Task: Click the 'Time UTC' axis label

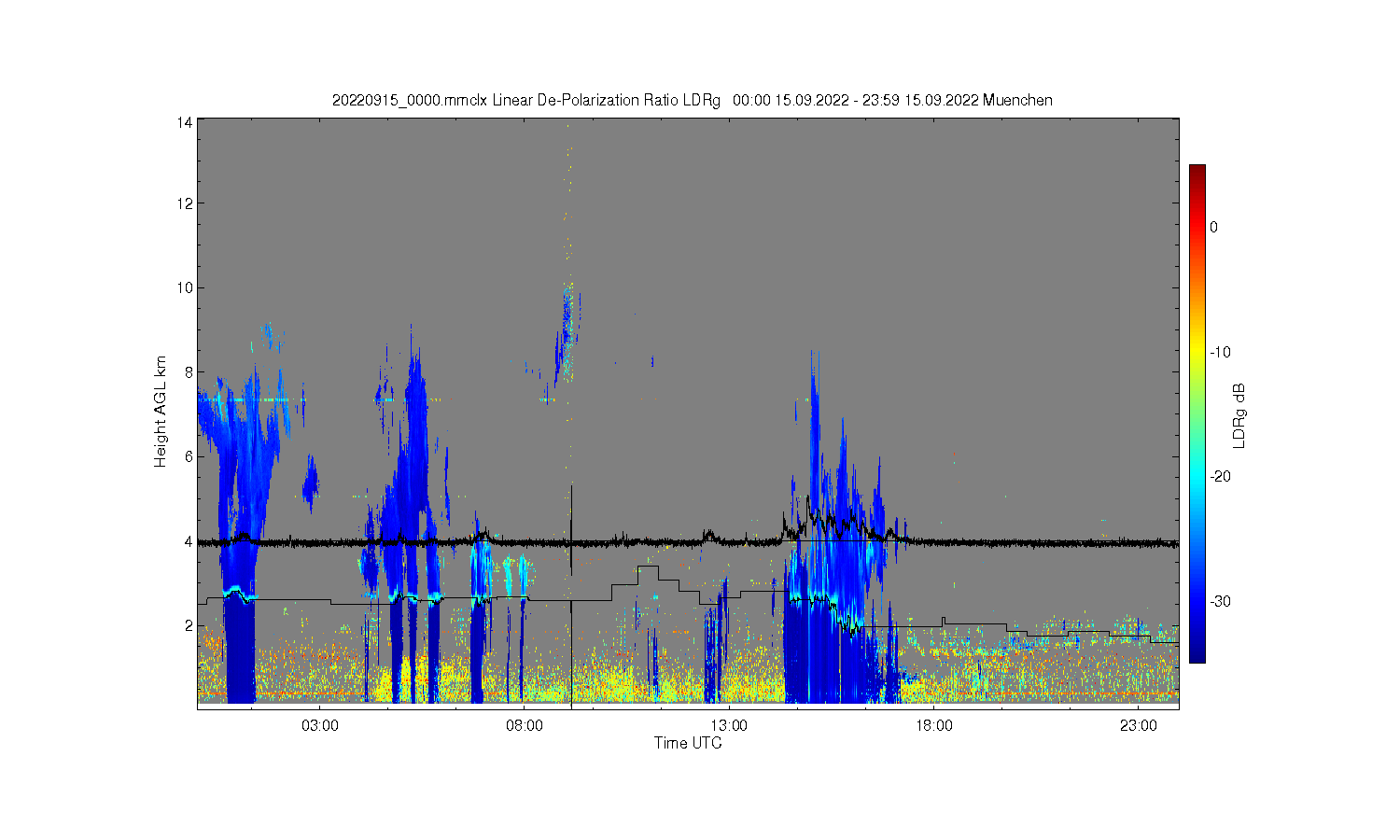Action: (688, 744)
